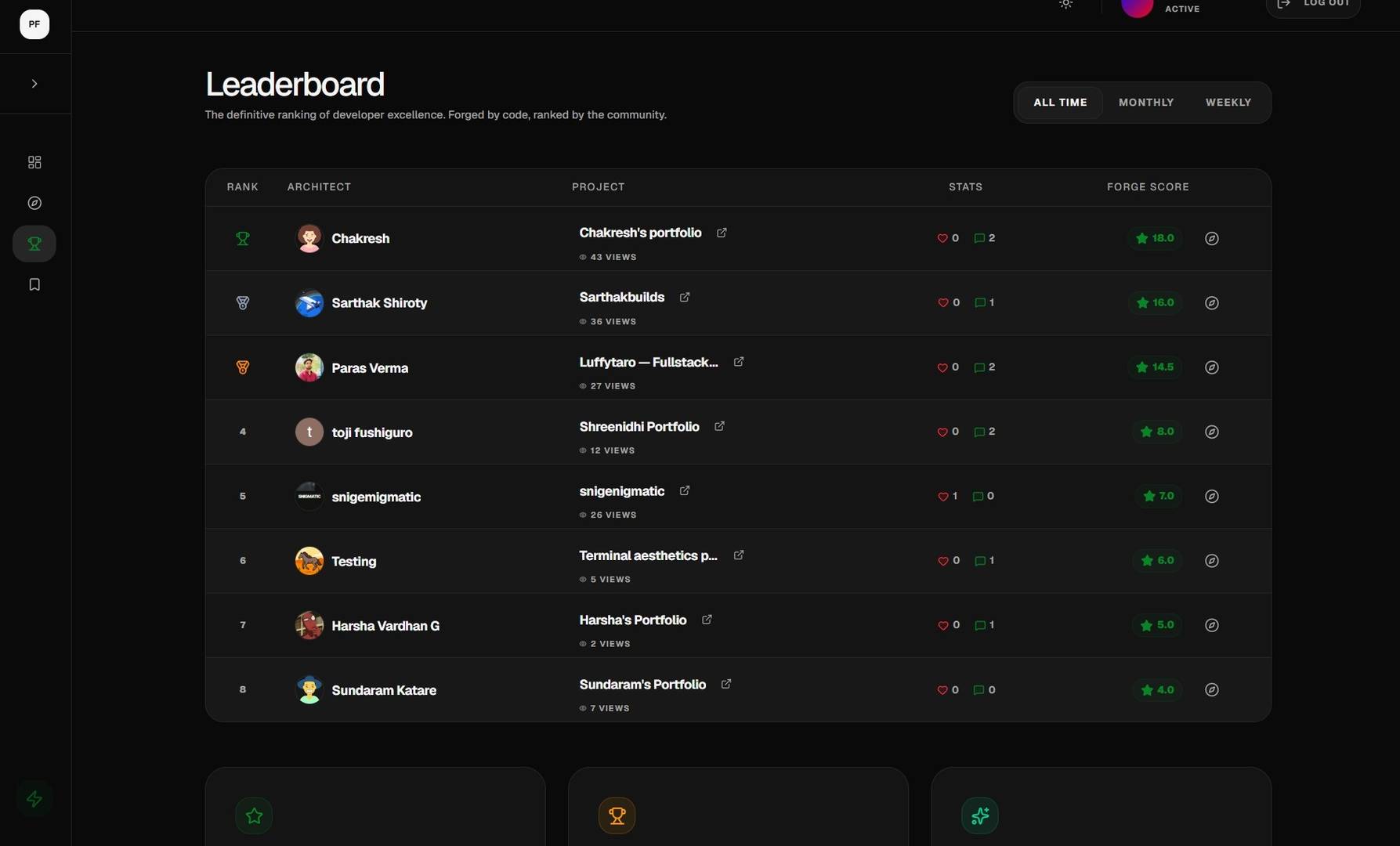Screen dimensions: 1400x846
Task: Open the compass explore icon in sidebar
Action: [34, 203]
